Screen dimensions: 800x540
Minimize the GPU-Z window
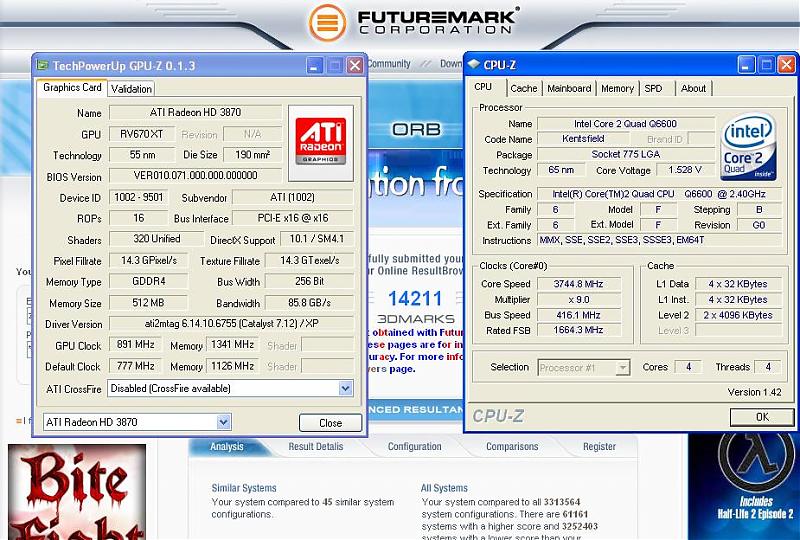pyautogui.click(x=315, y=65)
